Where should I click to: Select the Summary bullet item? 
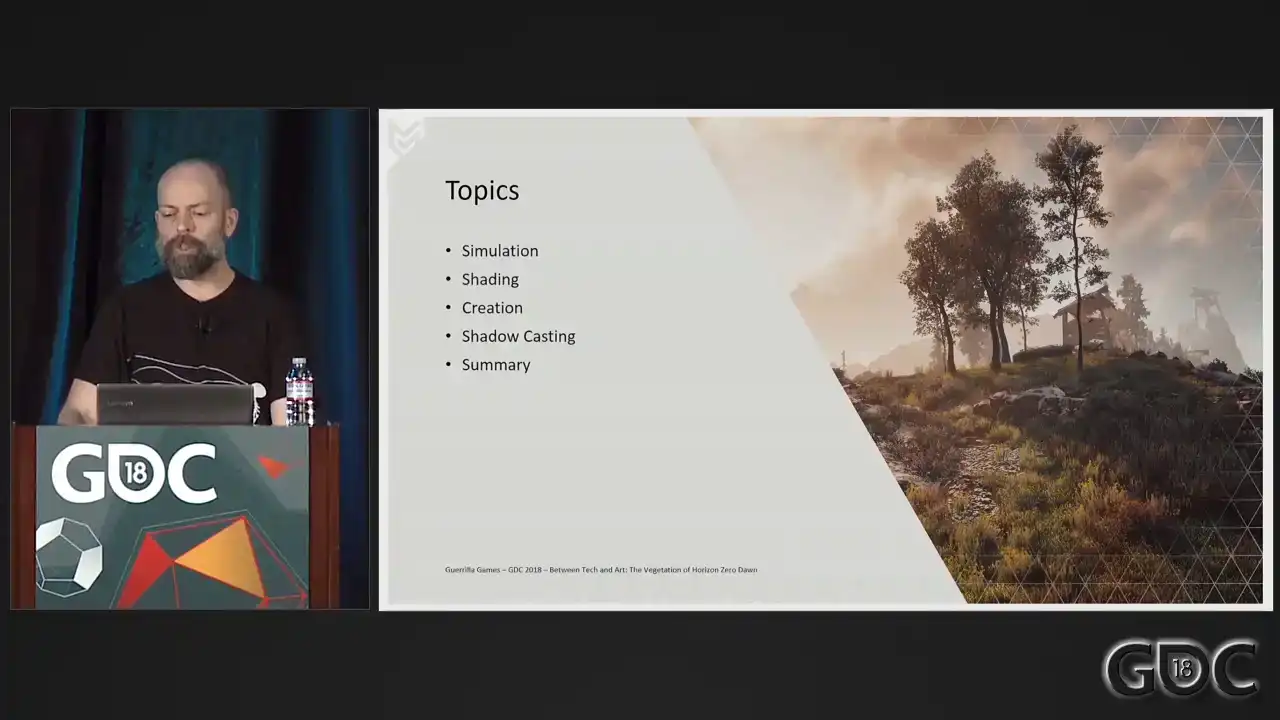pyautogui.click(x=495, y=365)
